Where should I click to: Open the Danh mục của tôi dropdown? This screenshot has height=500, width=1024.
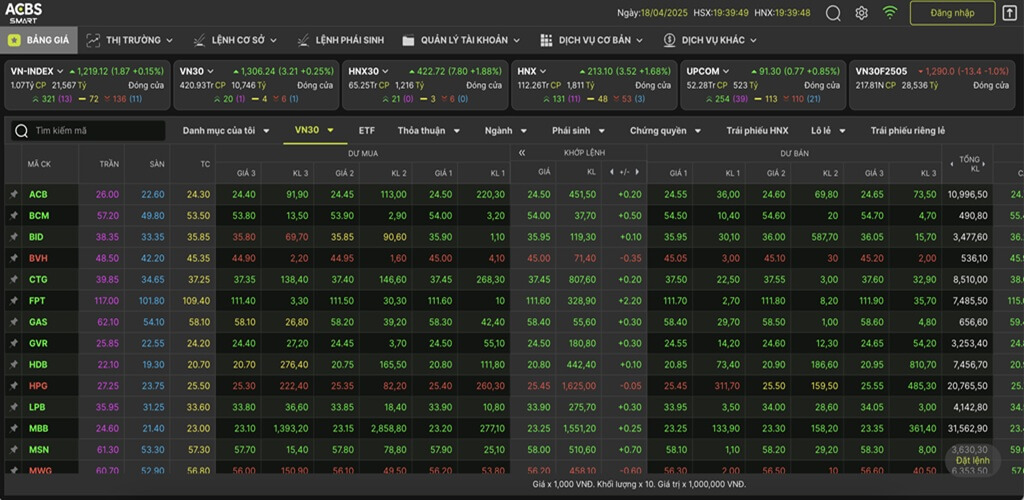226,131
